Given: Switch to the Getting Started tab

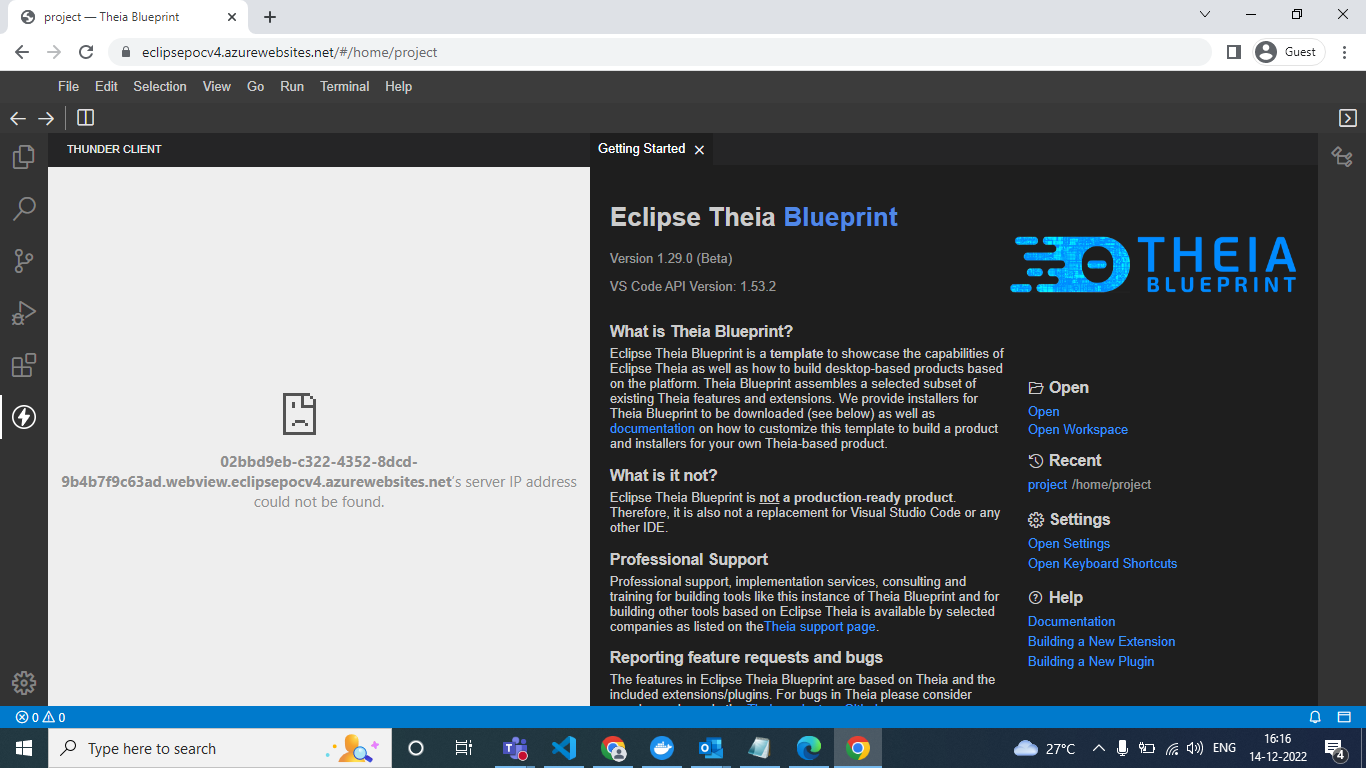Looking at the screenshot, I should 642,148.
